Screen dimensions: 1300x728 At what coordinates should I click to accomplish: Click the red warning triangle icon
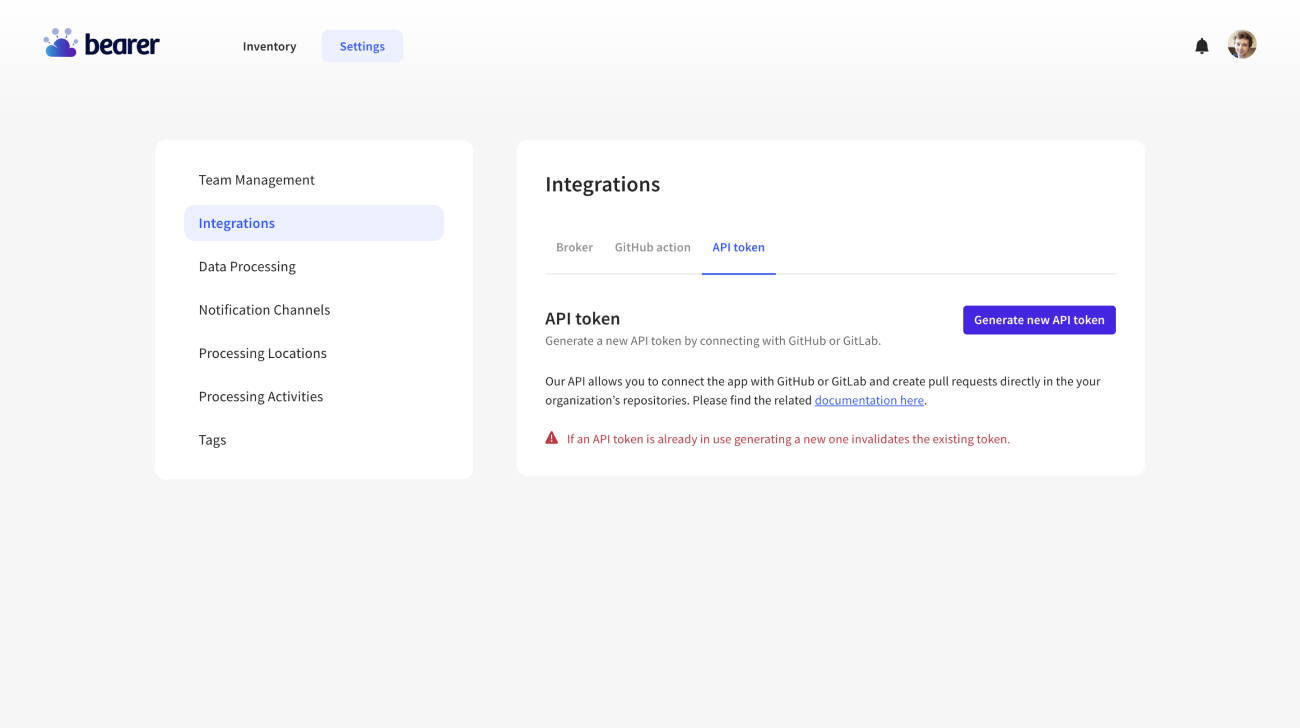[x=551, y=438]
